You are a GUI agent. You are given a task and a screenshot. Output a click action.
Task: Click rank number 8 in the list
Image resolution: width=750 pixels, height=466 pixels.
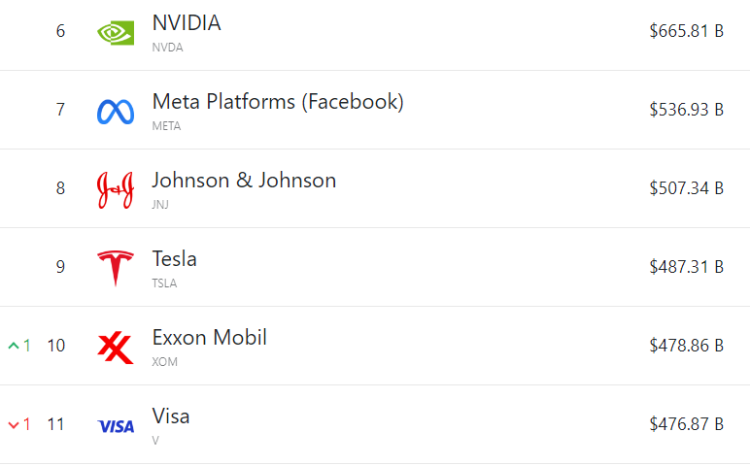tap(60, 188)
